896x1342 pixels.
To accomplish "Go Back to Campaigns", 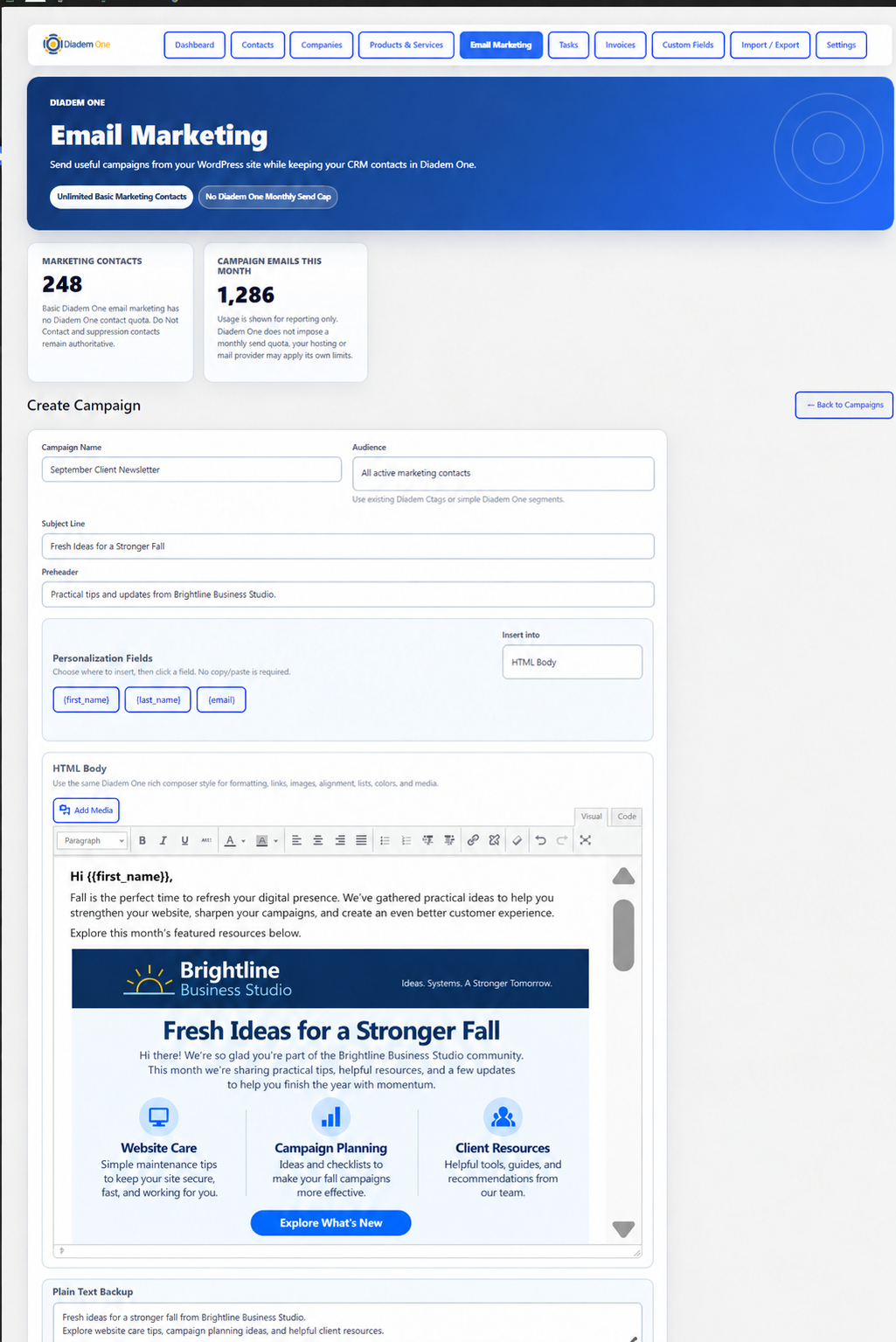I will [844, 405].
